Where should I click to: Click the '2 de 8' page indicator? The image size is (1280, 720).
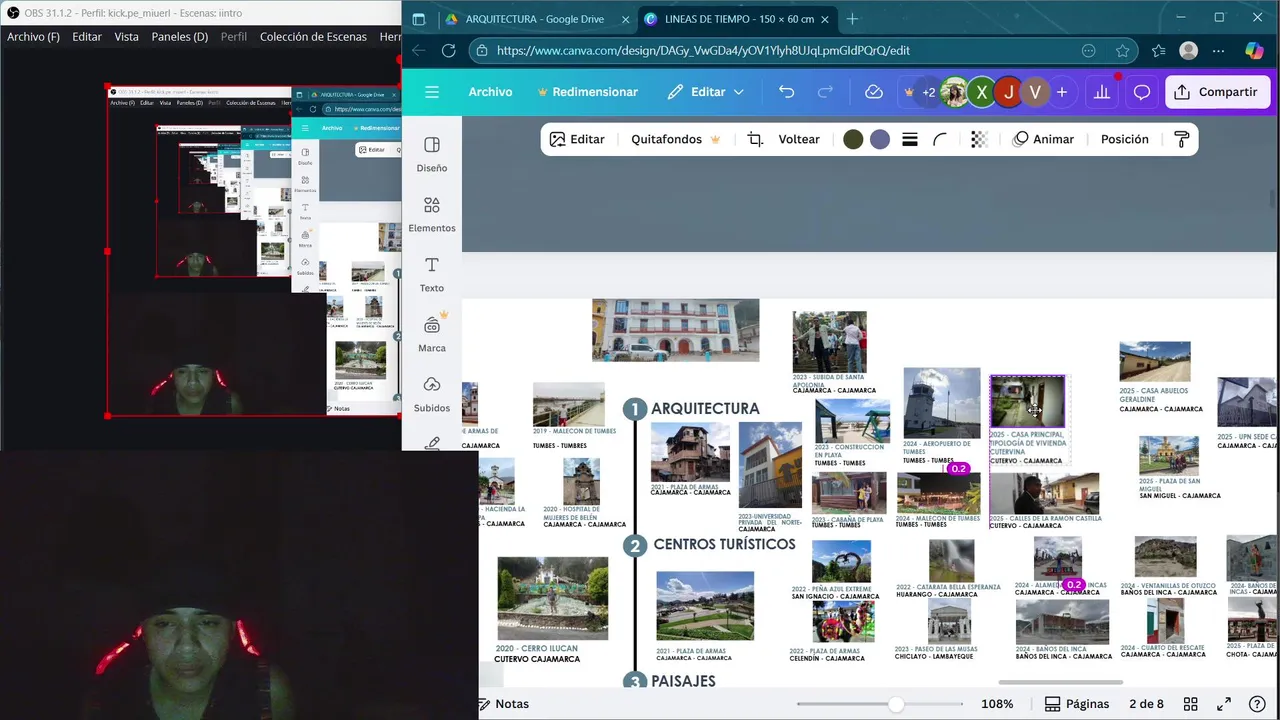[1147, 704]
